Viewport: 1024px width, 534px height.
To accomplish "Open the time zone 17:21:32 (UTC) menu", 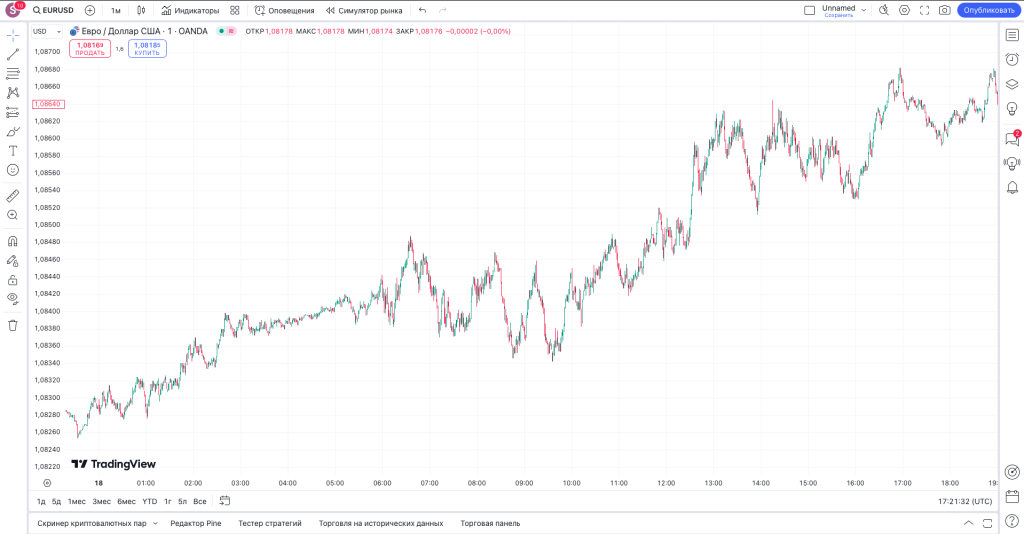I will (x=965, y=501).
